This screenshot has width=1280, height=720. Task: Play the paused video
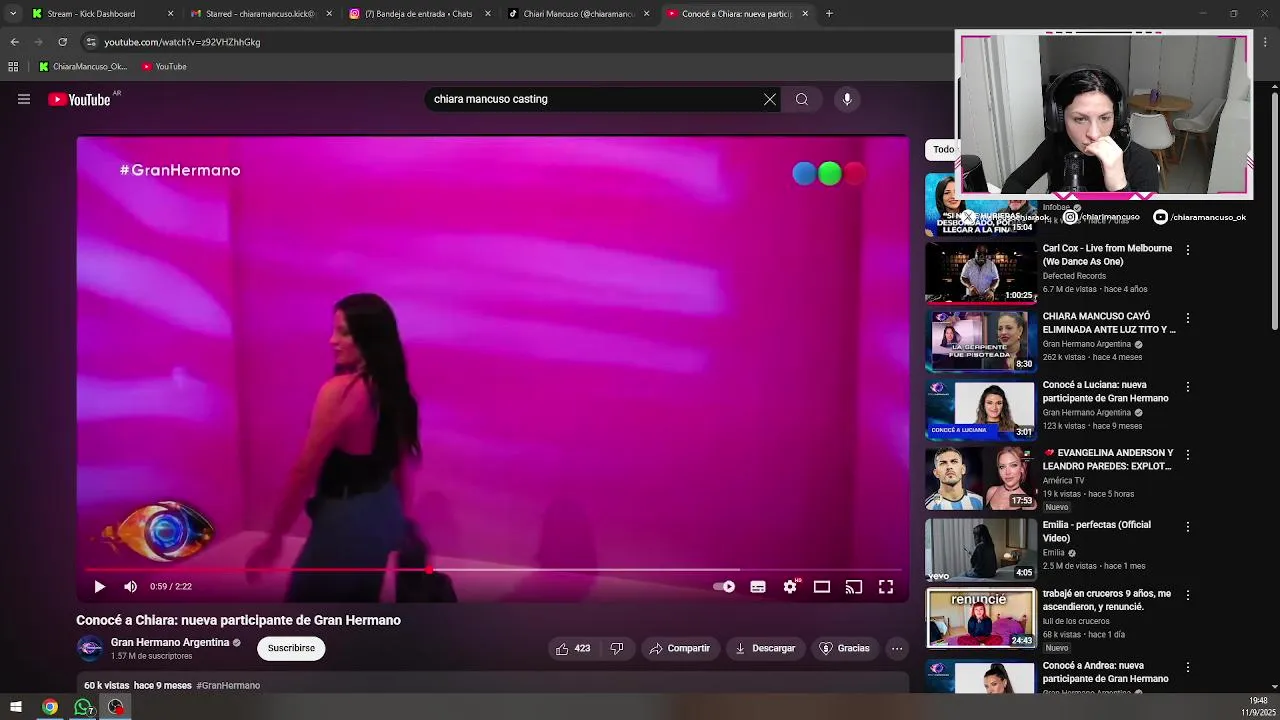pos(99,587)
